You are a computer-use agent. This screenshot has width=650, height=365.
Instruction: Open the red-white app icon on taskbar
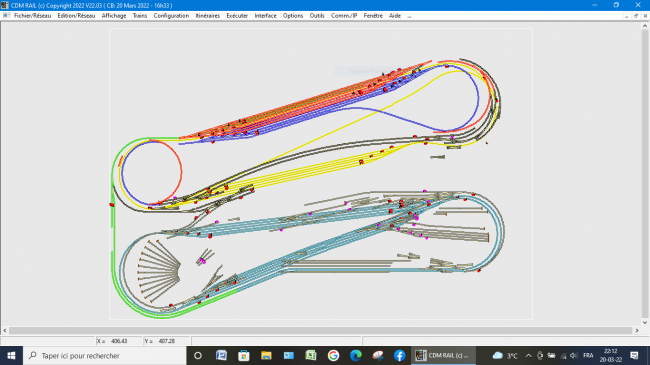pos(378,355)
